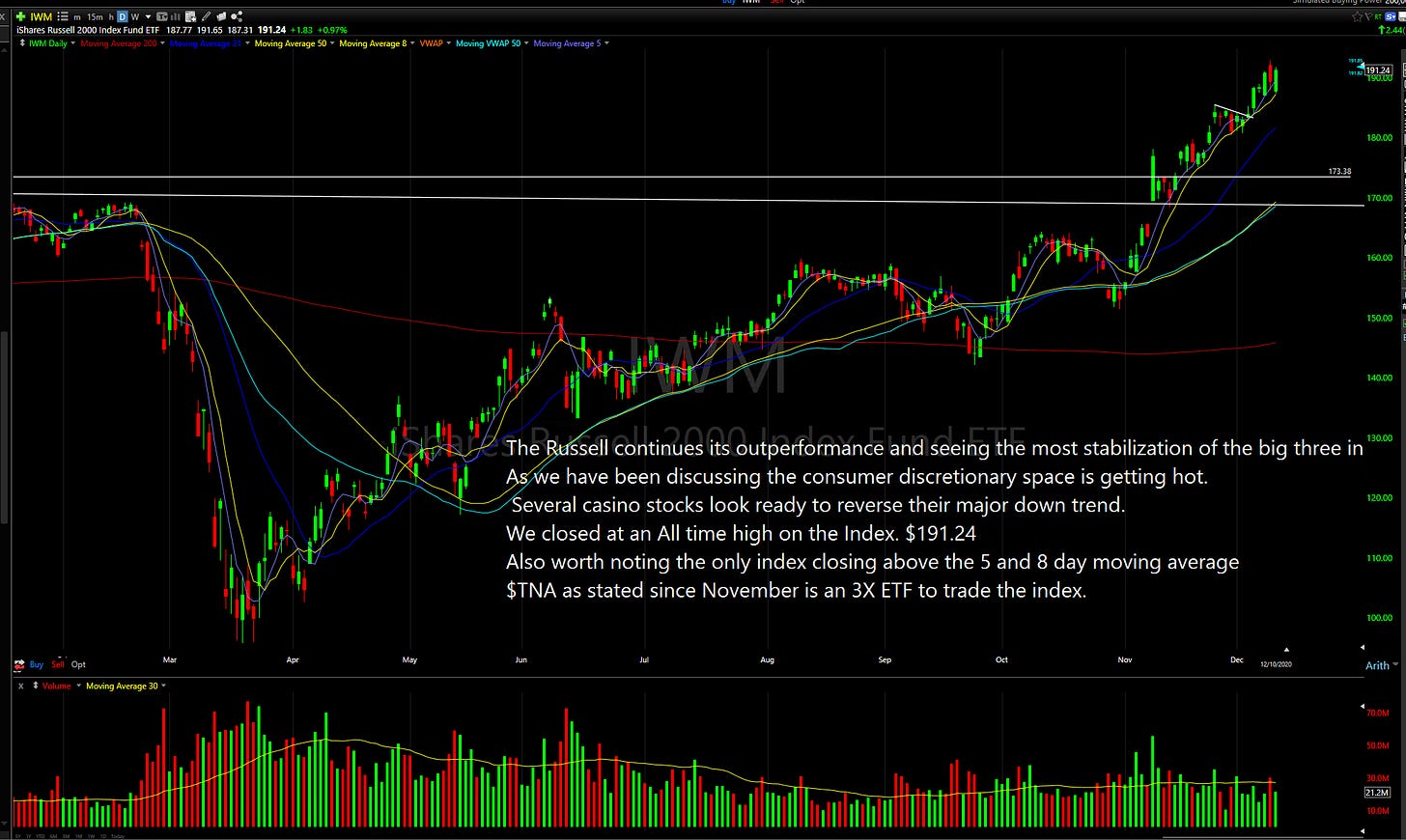Image resolution: width=1406 pixels, height=840 pixels.
Task: Open the IWM Daily dropdown
Action: pyautogui.click(x=73, y=43)
